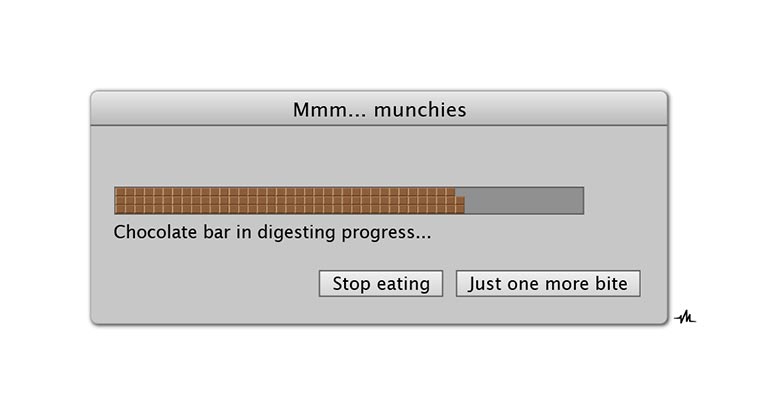Click the empty gray portion of the progress bar
Screen dimensions: 760x416
pyautogui.click(x=523, y=200)
